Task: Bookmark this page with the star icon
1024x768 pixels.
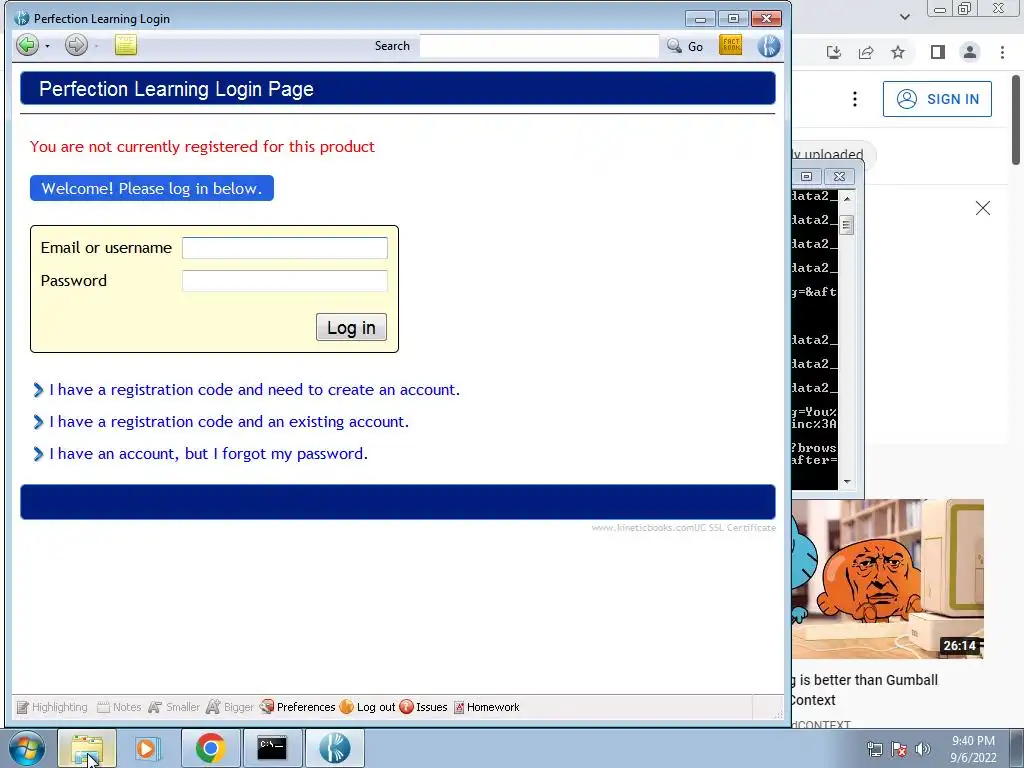Action: tap(898, 52)
